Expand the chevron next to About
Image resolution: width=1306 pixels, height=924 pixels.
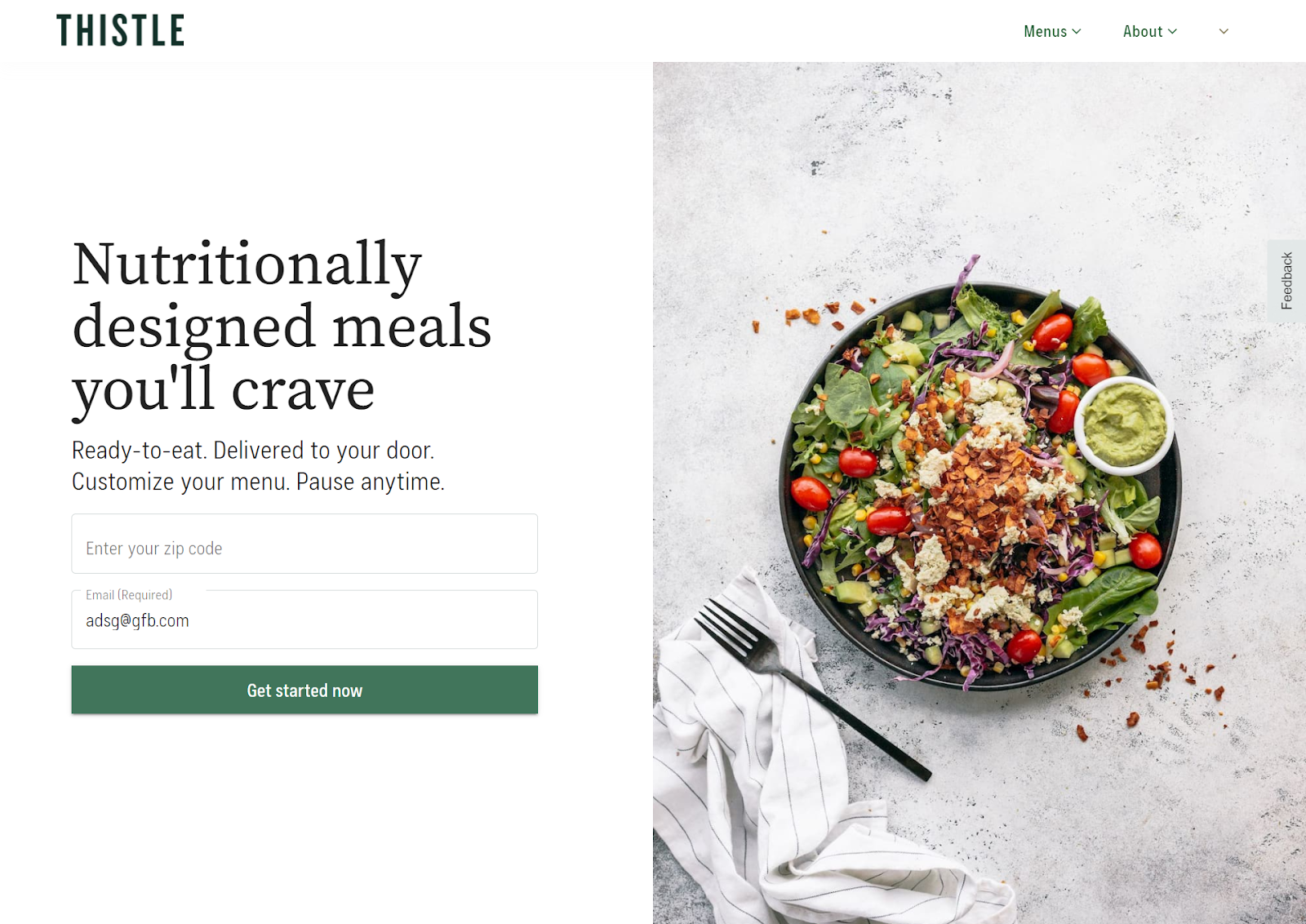(x=1173, y=31)
